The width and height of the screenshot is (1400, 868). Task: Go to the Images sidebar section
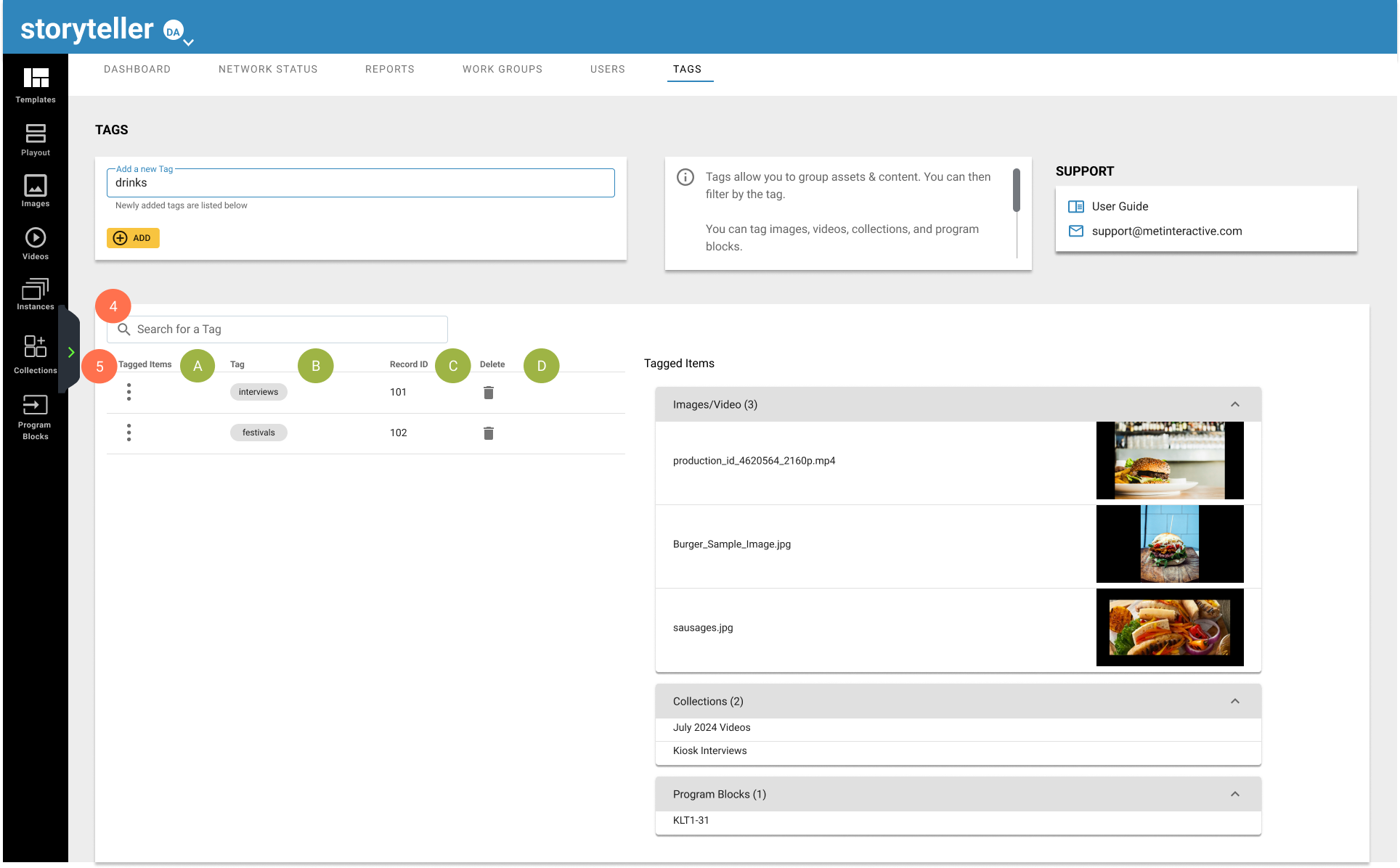pos(36,191)
